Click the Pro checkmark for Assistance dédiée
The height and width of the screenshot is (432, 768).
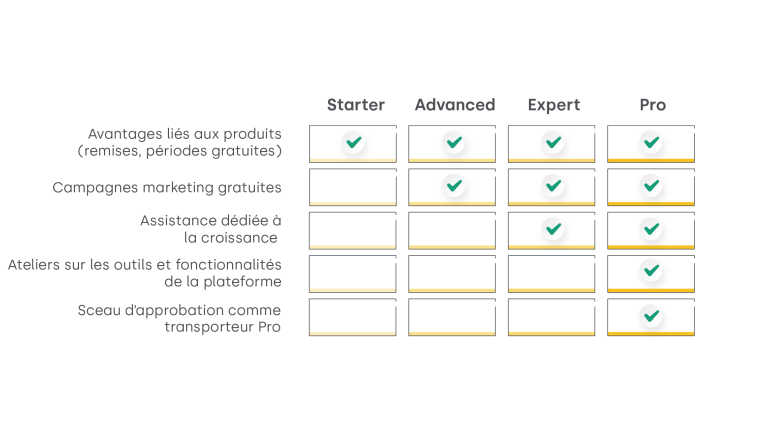(x=651, y=229)
